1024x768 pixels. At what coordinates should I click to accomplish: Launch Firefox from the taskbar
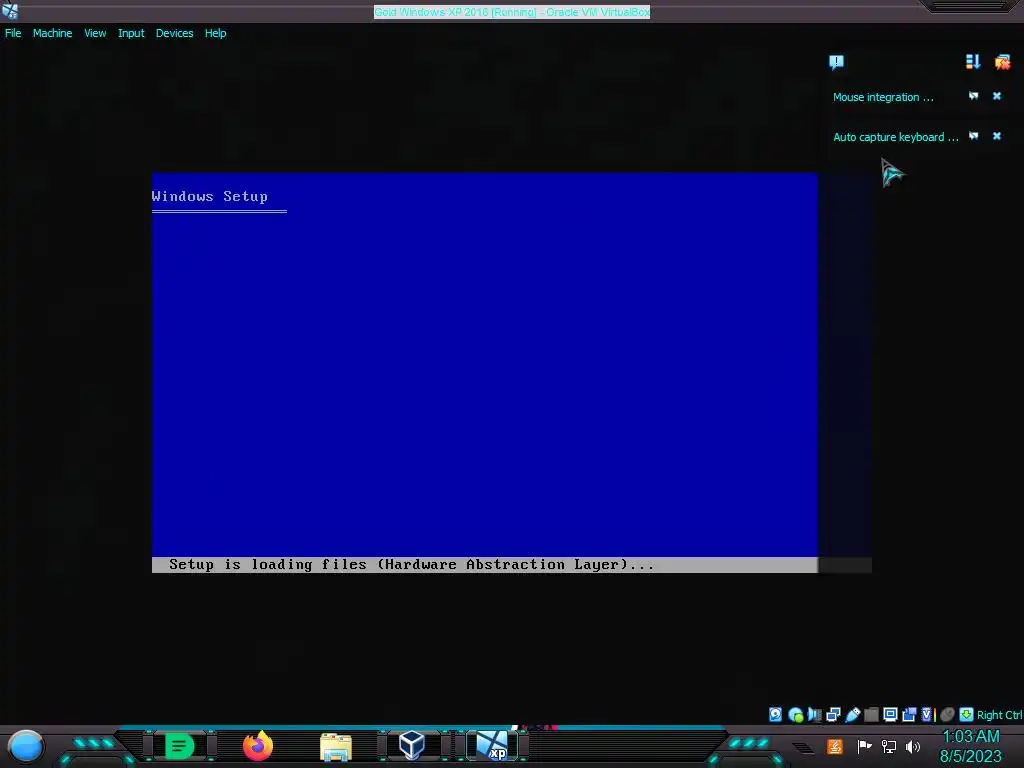(258, 746)
